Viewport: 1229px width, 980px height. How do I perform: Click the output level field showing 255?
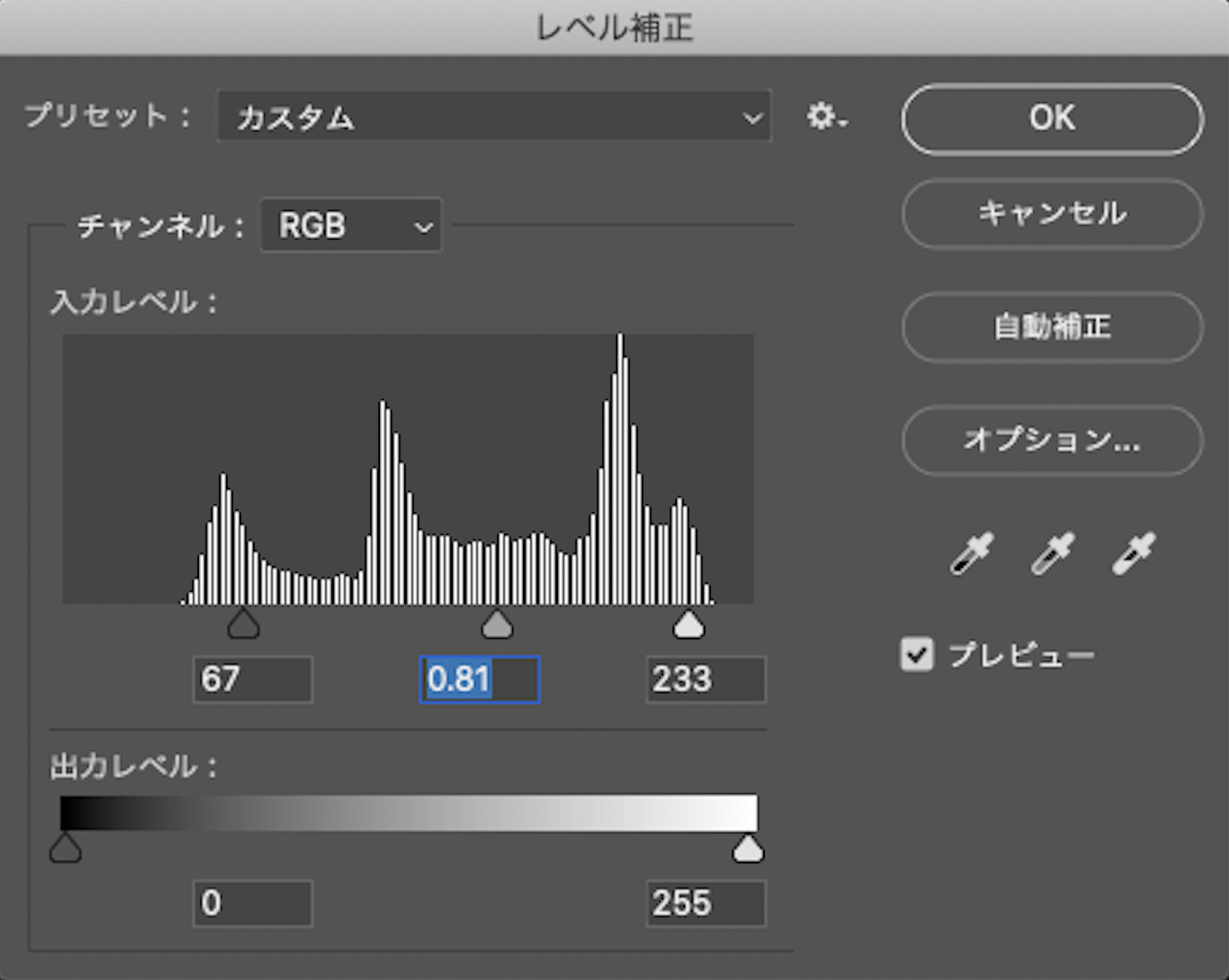click(x=705, y=903)
